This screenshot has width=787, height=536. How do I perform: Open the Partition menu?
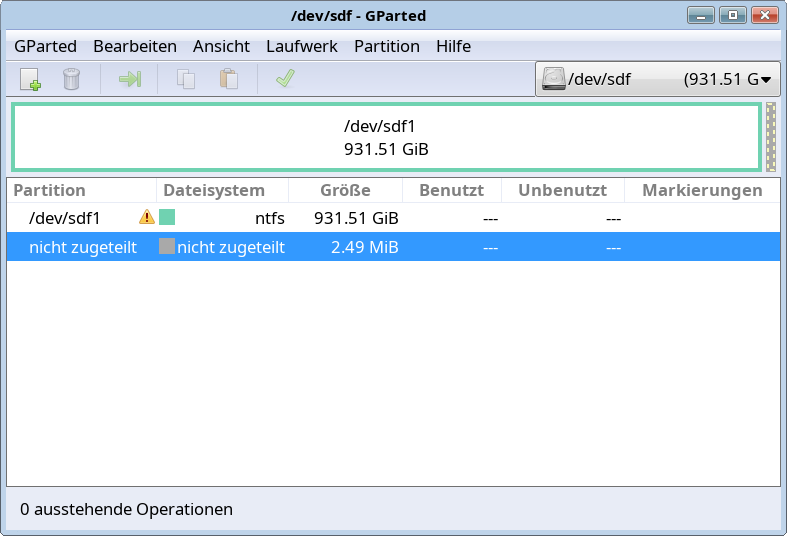[x=387, y=46]
